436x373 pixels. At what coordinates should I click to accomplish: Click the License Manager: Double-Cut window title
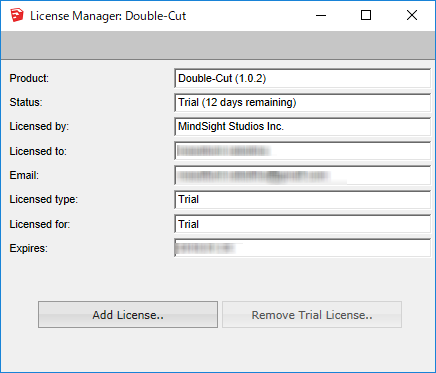pos(108,16)
